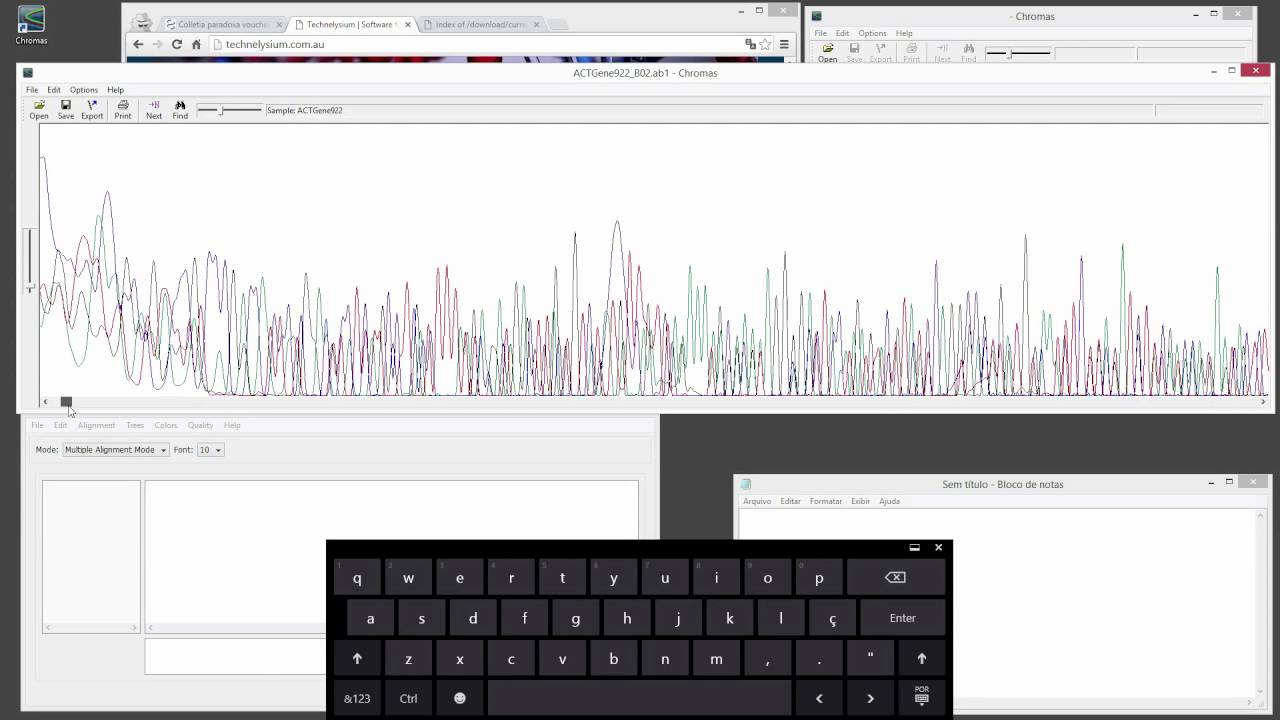Open the Quality menu in the alignment window
This screenshot has width=1280, height=720.
click(200, 425)
